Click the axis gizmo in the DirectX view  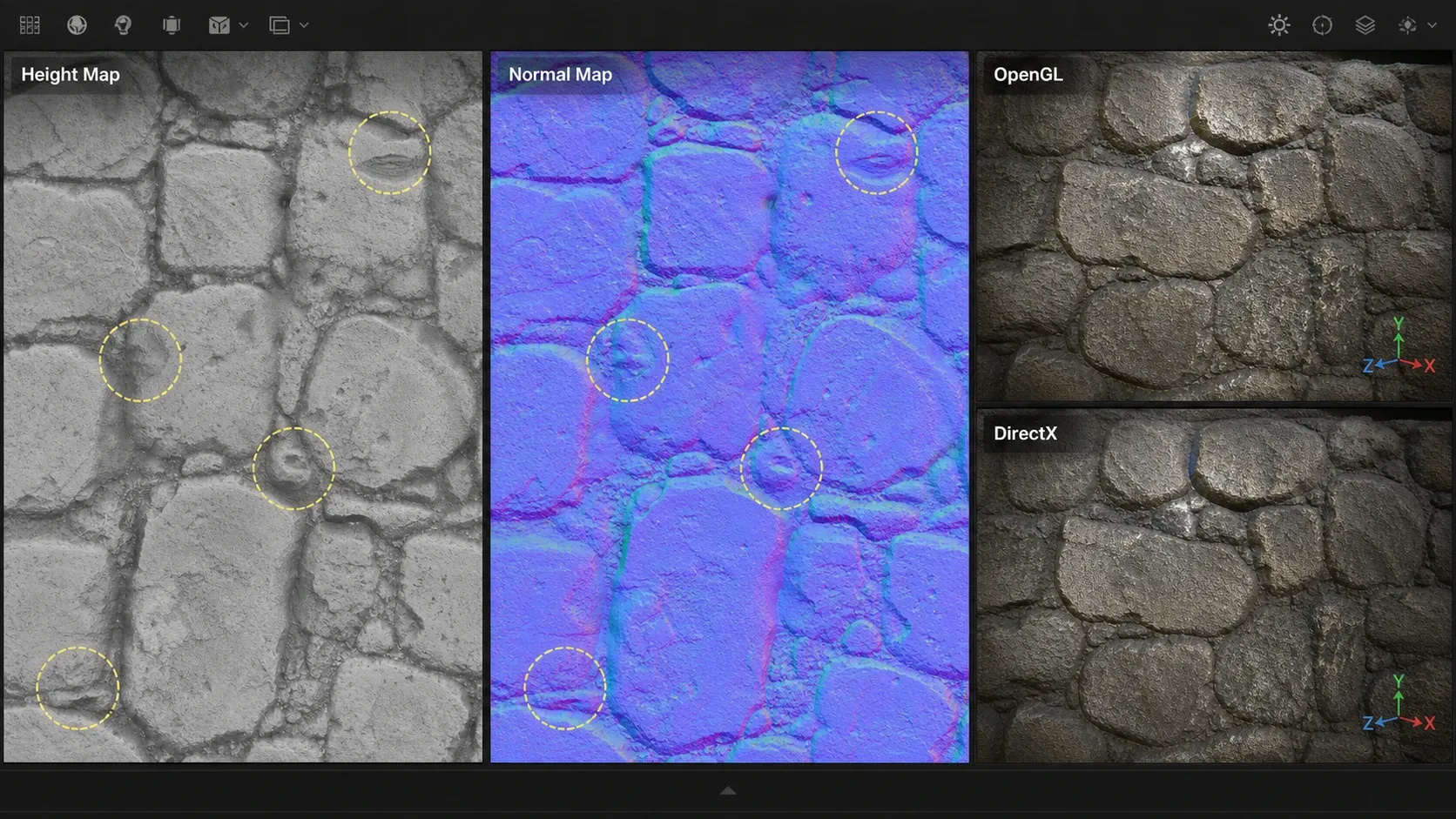click(1399, 705)
